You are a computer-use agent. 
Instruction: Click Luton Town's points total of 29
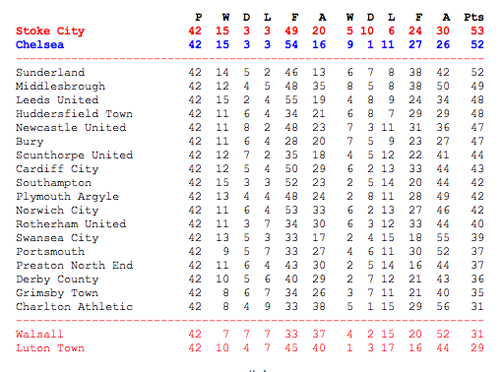[x=477, y=348]
